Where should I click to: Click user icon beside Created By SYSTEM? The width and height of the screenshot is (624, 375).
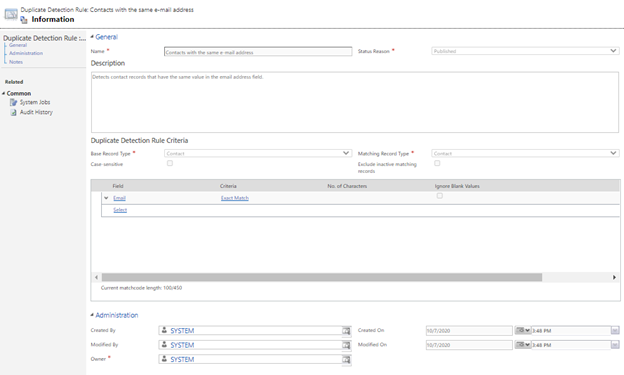click(164, 330)
